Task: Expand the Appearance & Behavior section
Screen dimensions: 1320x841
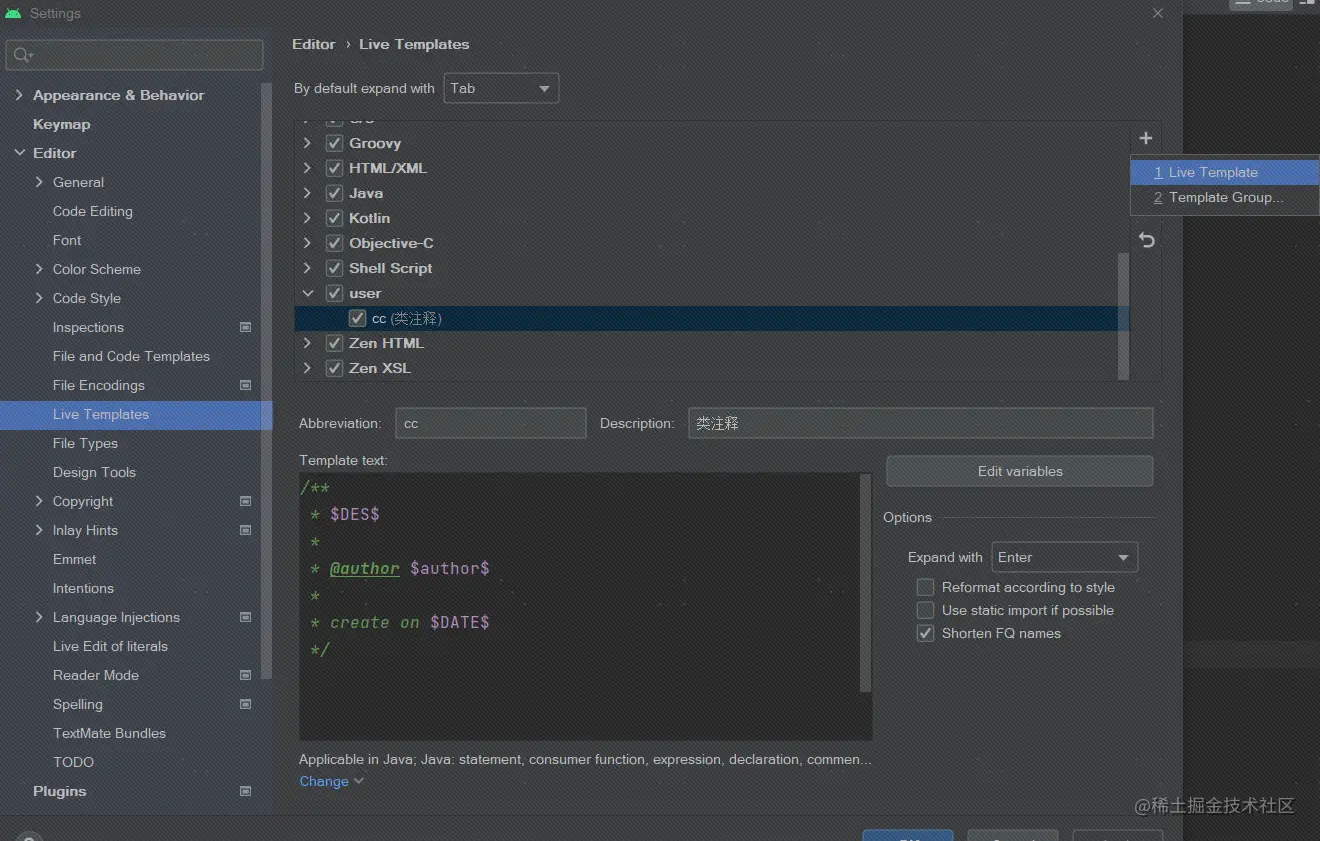Action: [x=19, y=95]
